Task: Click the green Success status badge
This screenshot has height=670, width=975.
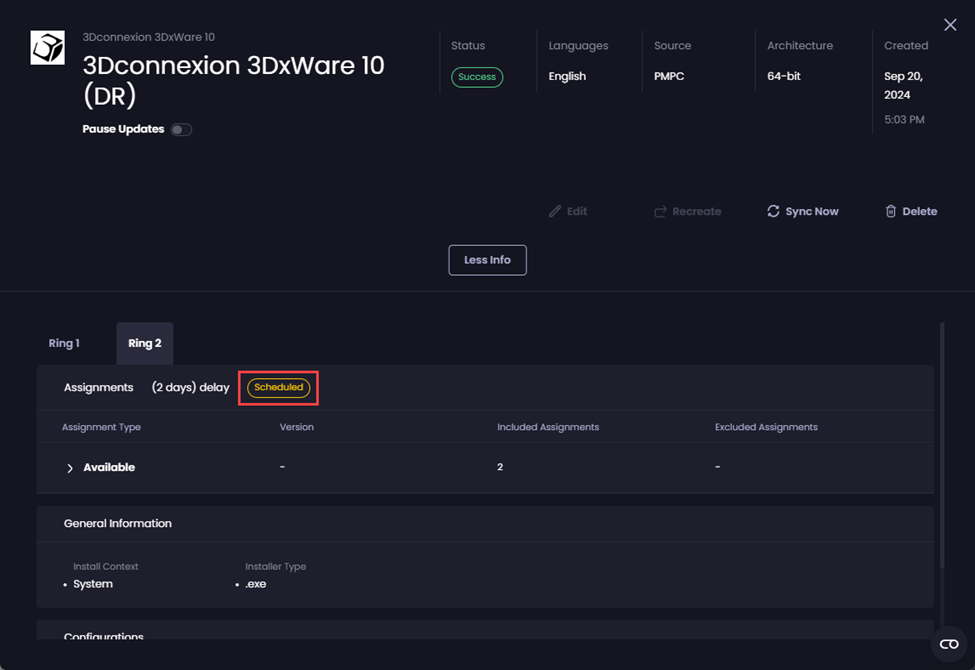Action: tap(477, 77)
